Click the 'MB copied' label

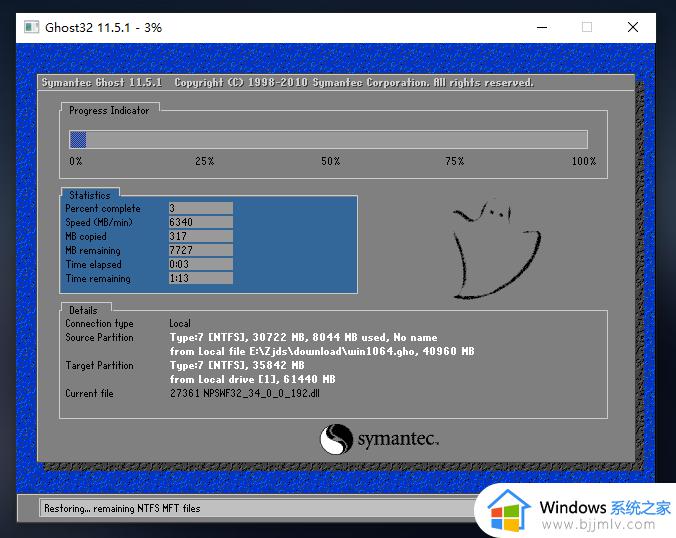[86, 236]
